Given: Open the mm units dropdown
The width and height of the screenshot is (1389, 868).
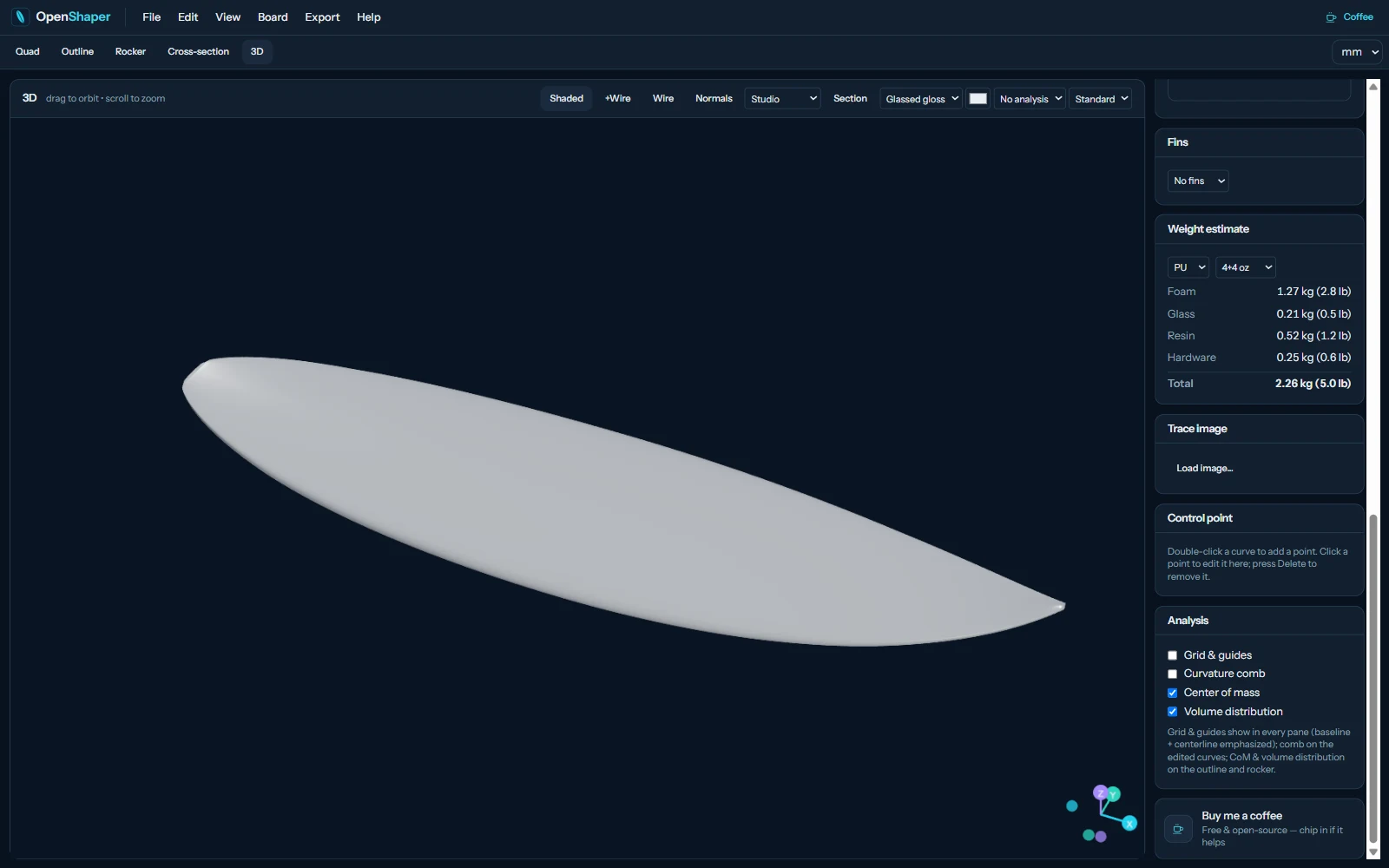Looking at the screenshot, I should (1357, 52).
